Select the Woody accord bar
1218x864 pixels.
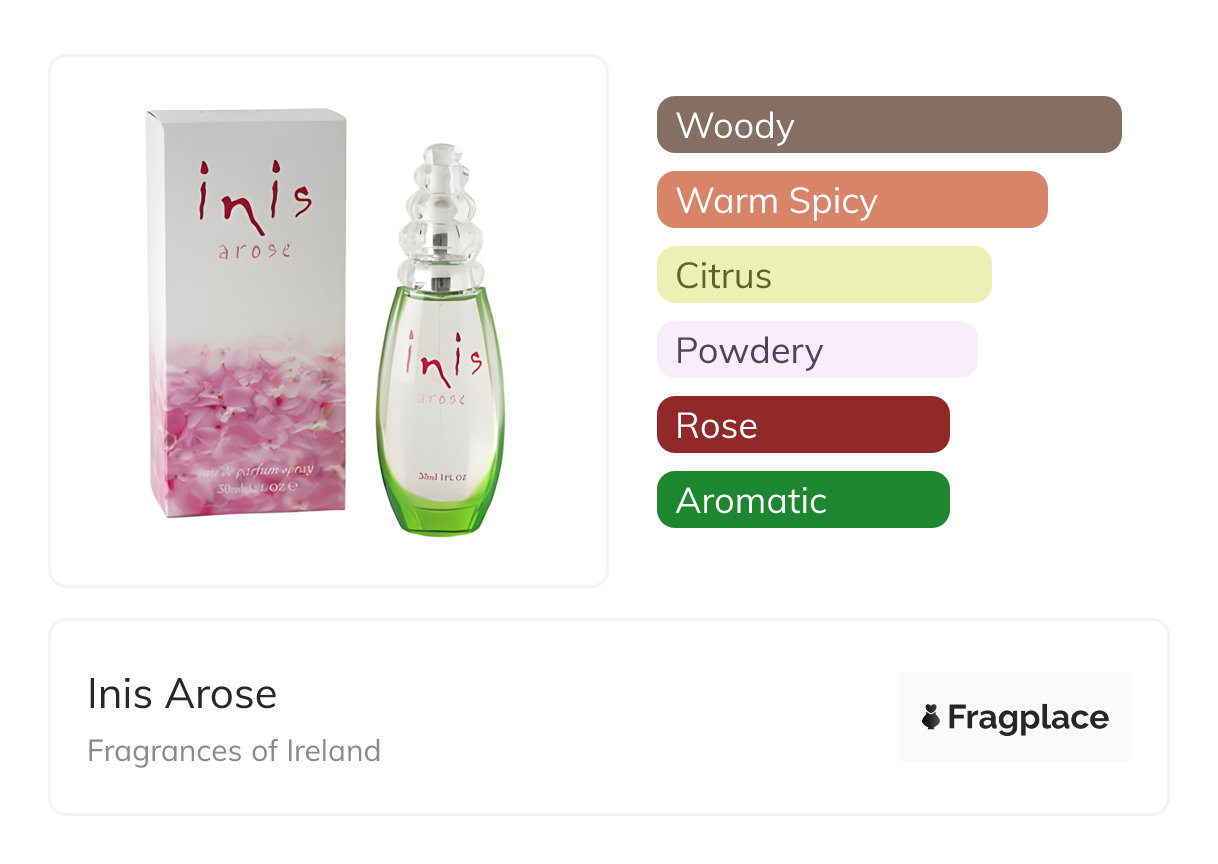click(889, 125)
